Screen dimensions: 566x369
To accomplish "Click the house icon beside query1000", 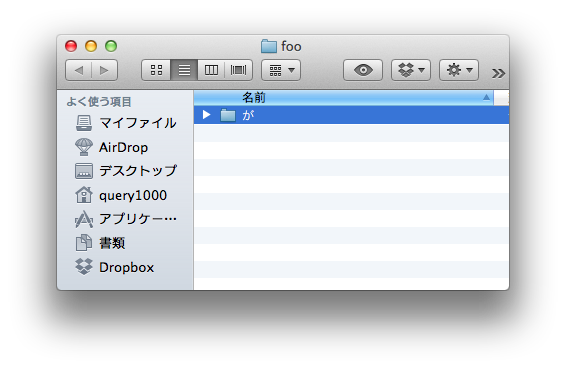I will pos(84,195).
